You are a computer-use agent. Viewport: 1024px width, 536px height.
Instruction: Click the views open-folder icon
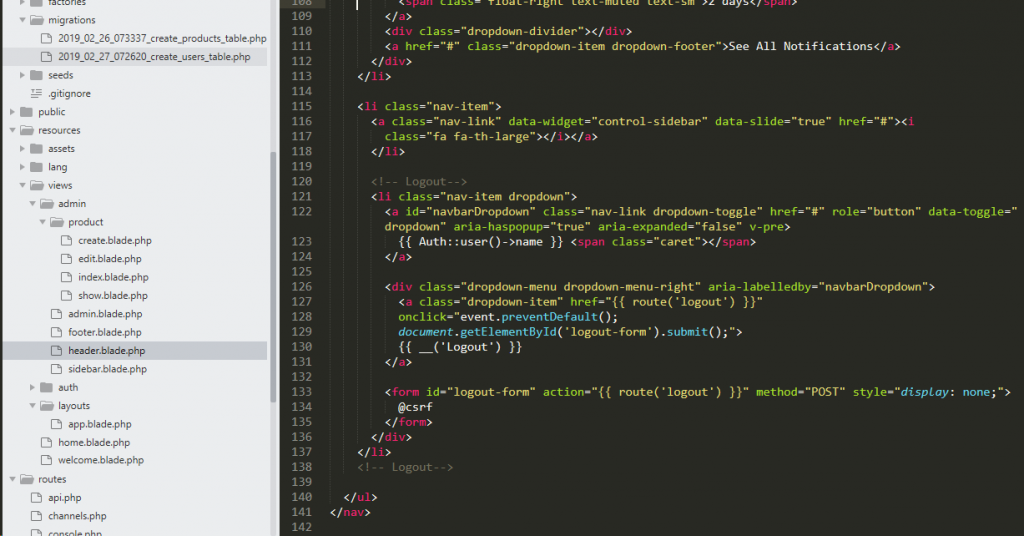click(x=36, y=185)
